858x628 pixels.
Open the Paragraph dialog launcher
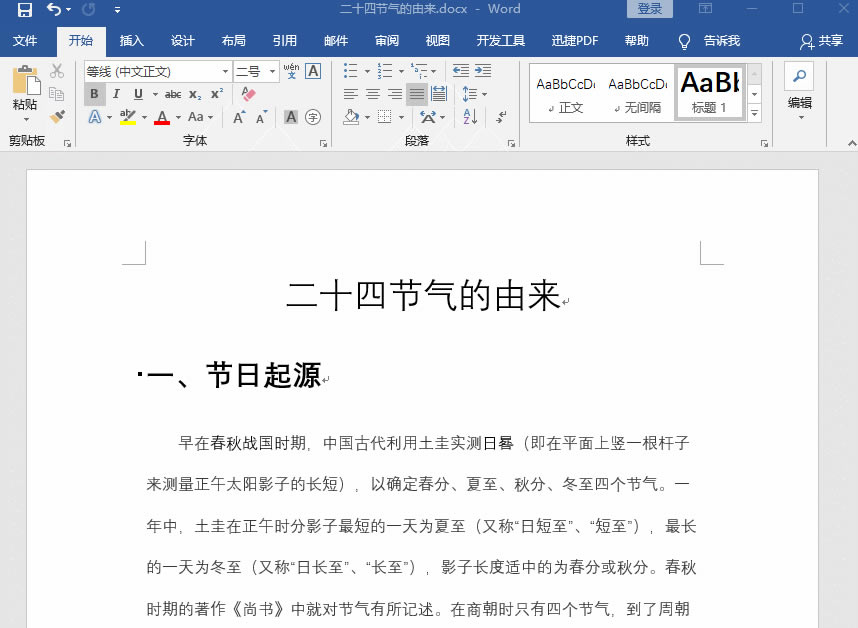(x=511, y=143)
